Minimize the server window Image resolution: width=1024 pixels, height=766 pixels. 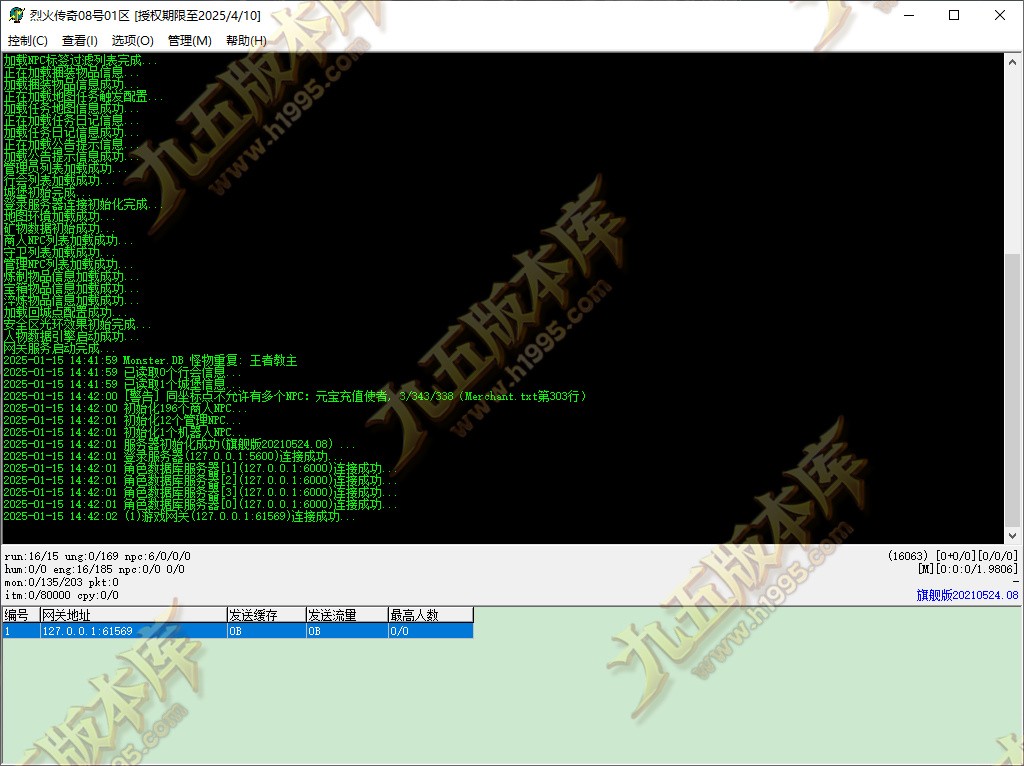click(909, 15)
